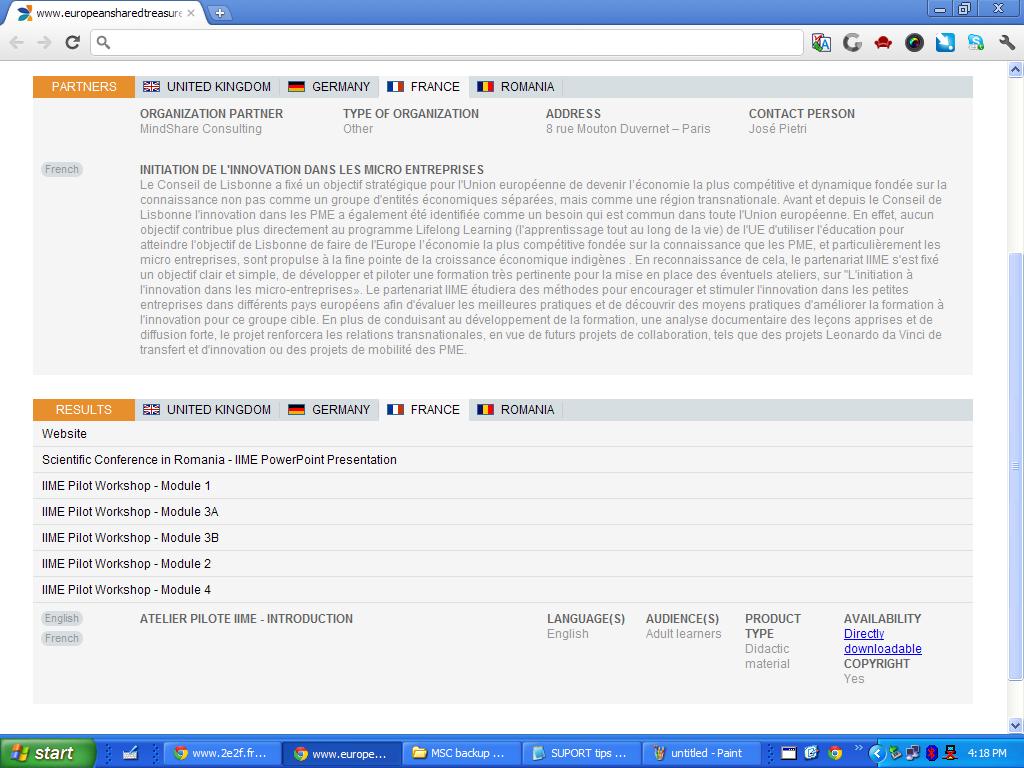The height and width of the screenshot is (768, 1024).
Task: Expand IIME Pilot Workshop - Module 1 row
Action: click(x=503, y=486)
